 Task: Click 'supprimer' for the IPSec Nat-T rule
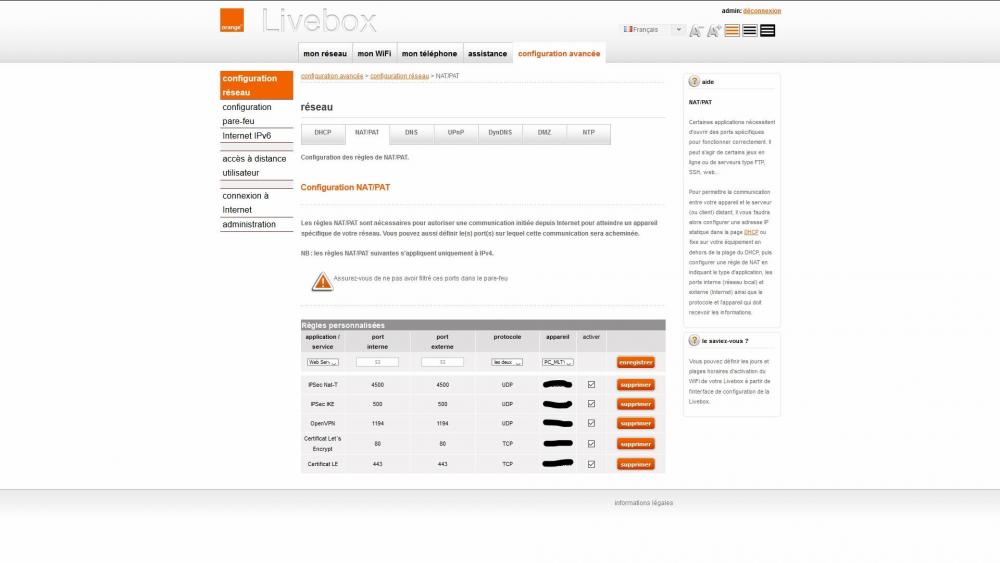pos(635,384)
